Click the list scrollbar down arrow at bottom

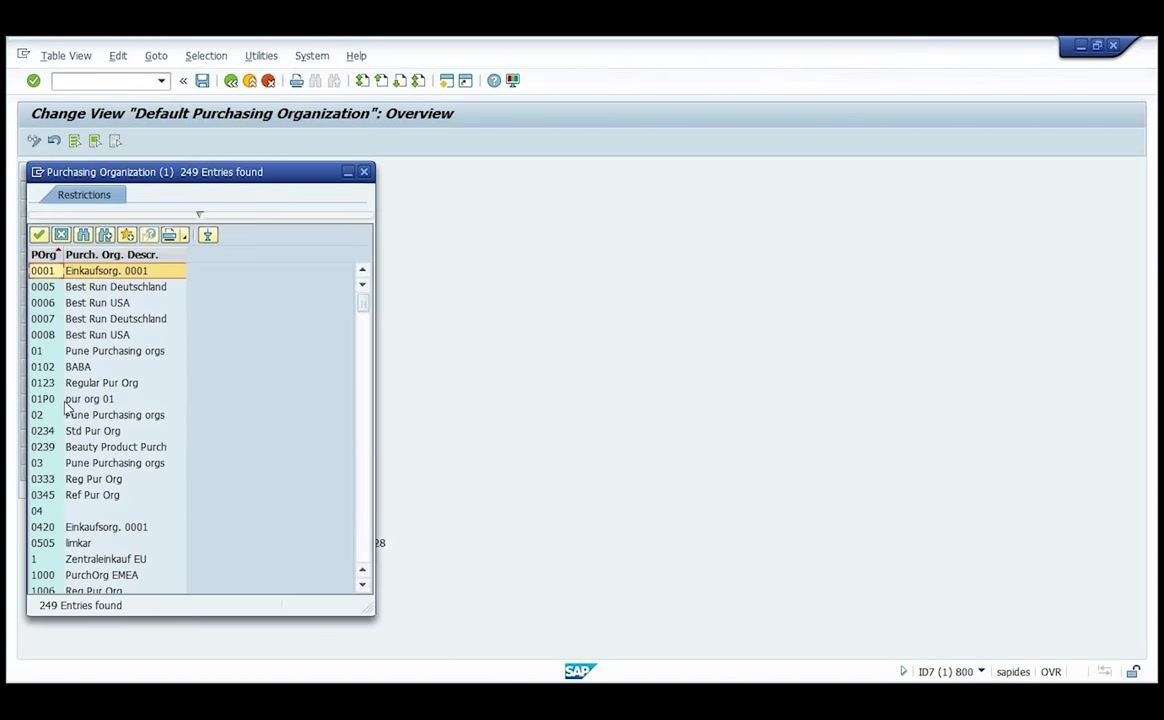pyautogui.click(x=362, y=585)
